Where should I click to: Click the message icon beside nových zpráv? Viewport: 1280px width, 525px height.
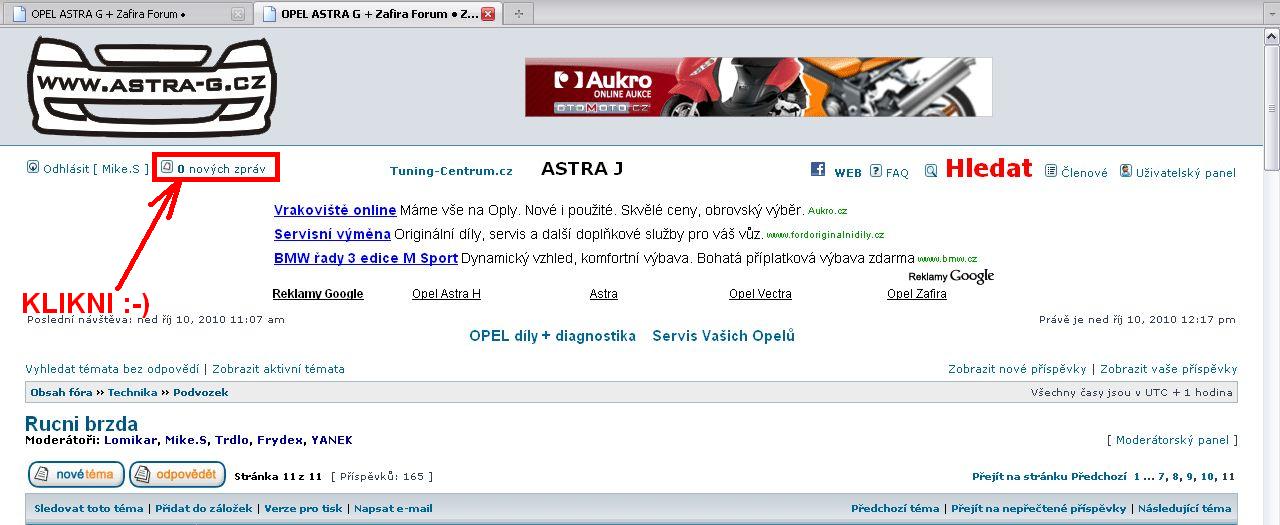pos(167,168)
